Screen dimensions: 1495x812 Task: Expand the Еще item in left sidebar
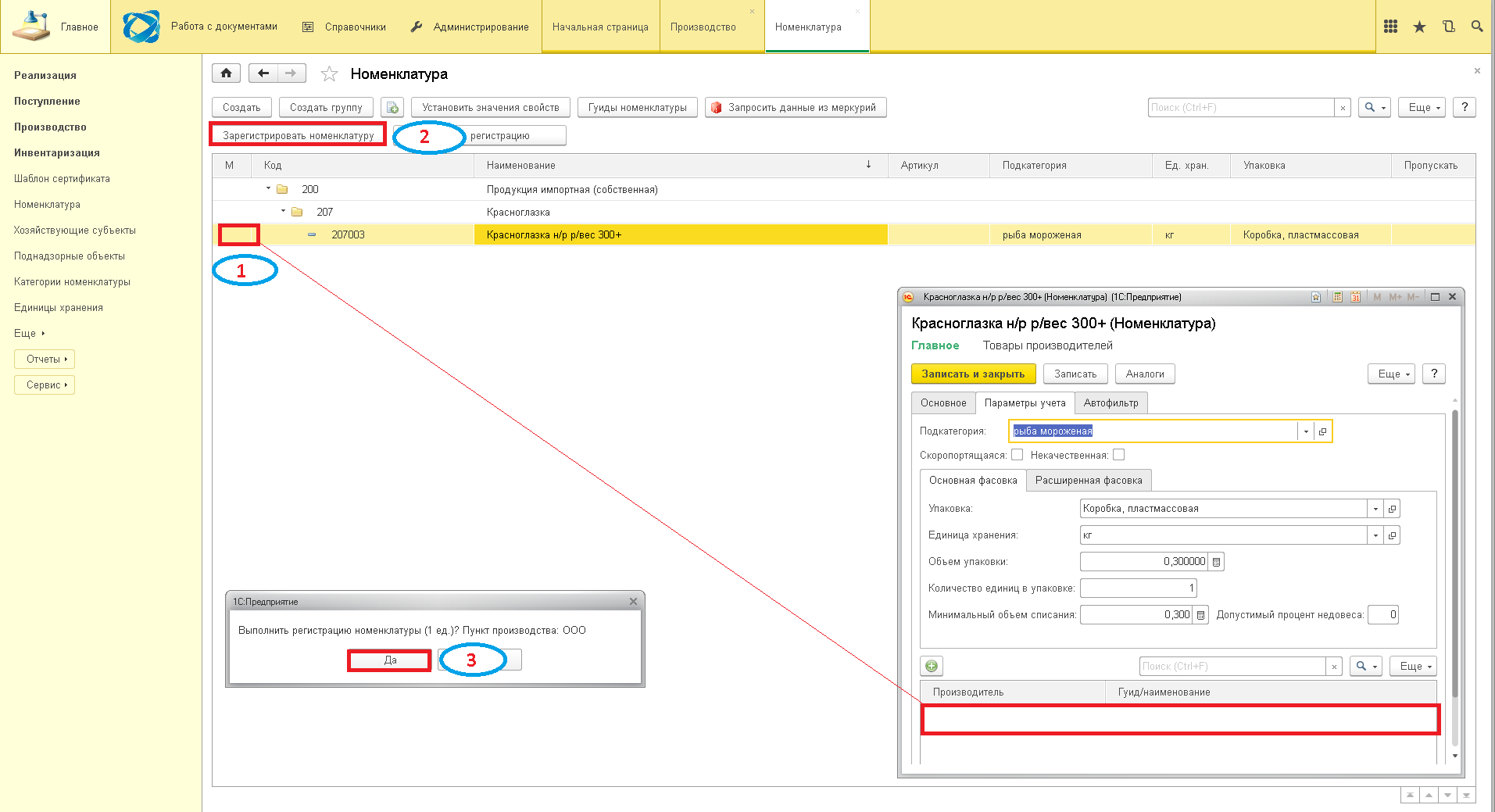pos(29,334)
